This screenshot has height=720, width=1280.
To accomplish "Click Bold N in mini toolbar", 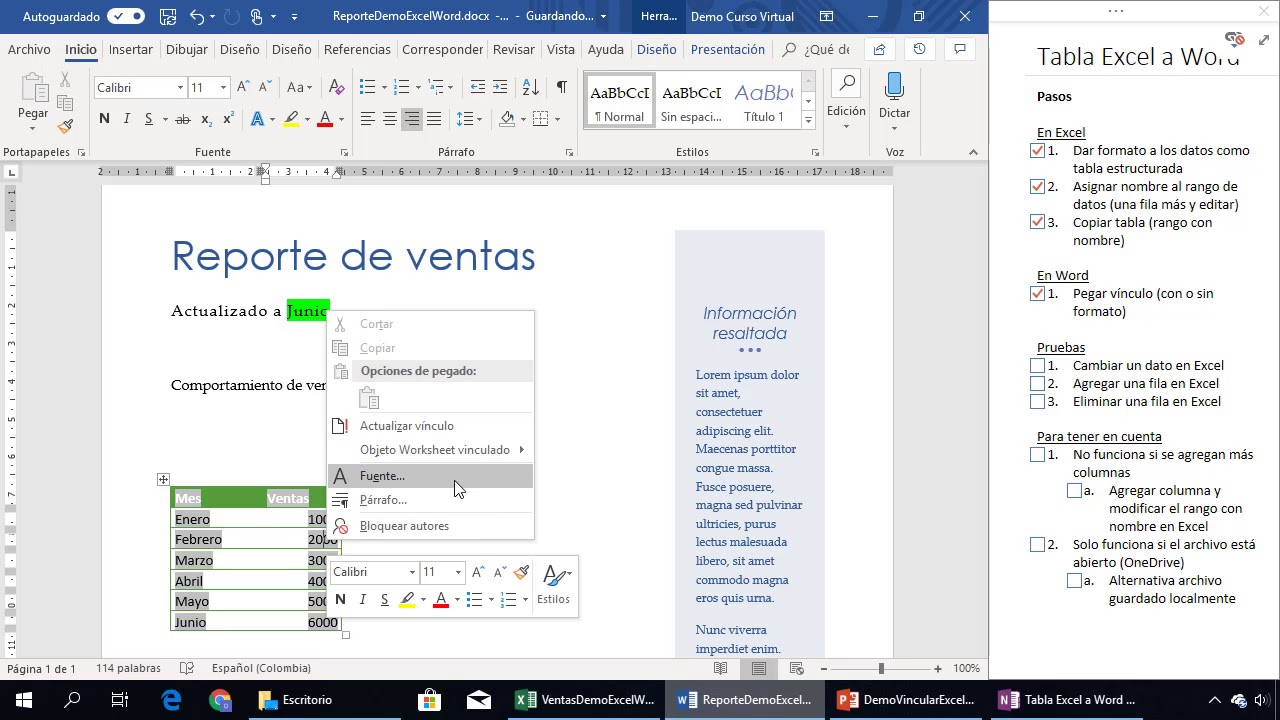I will [340, 599].
